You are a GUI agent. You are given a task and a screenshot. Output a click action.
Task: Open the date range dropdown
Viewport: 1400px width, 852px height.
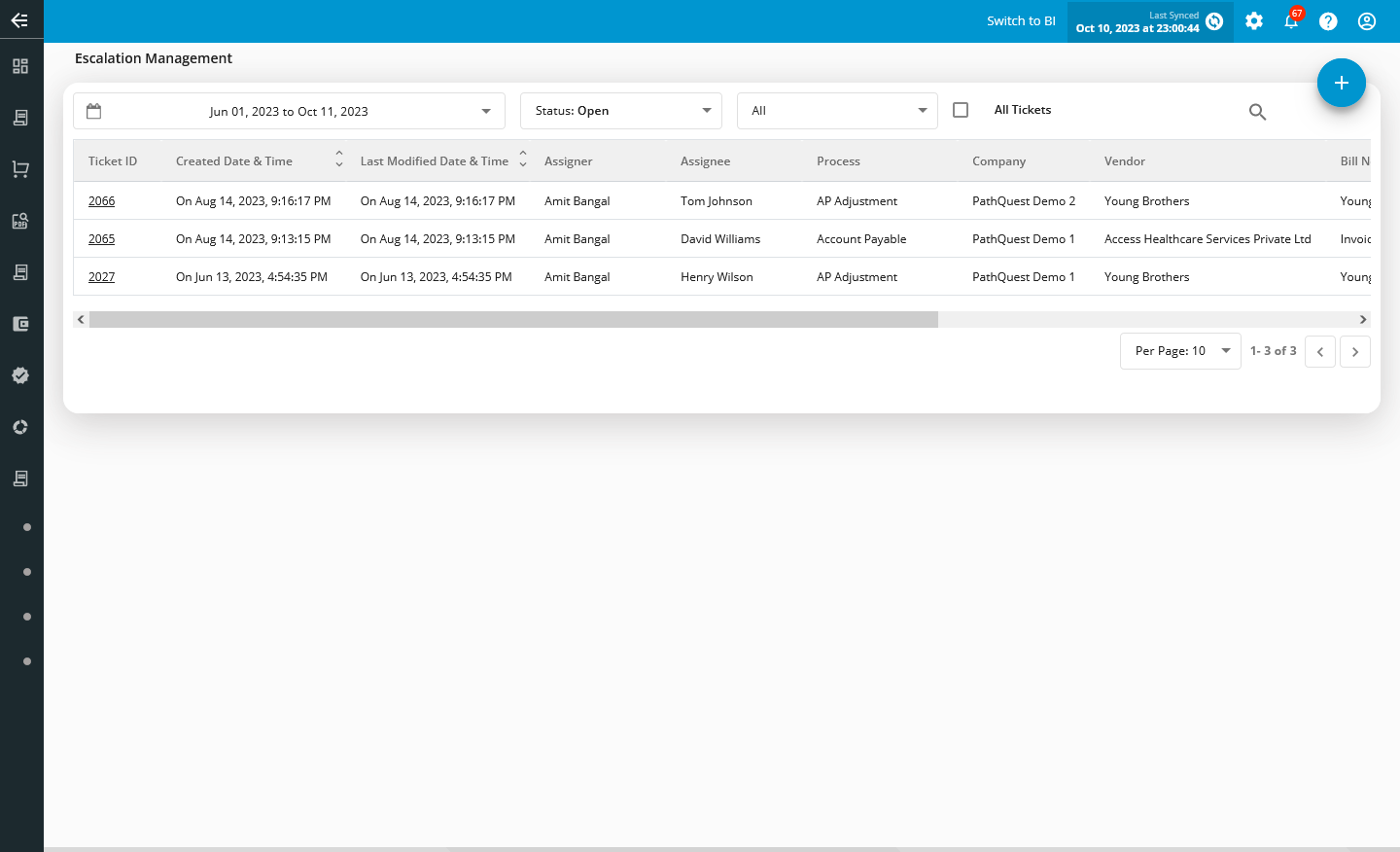click(x=289, y=111)
